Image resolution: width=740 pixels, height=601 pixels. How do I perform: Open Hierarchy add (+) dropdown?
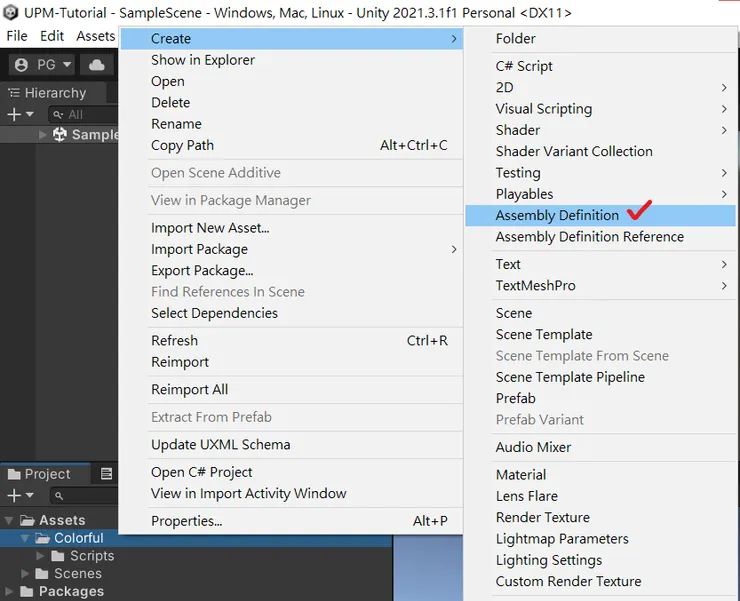click(20, 114)
